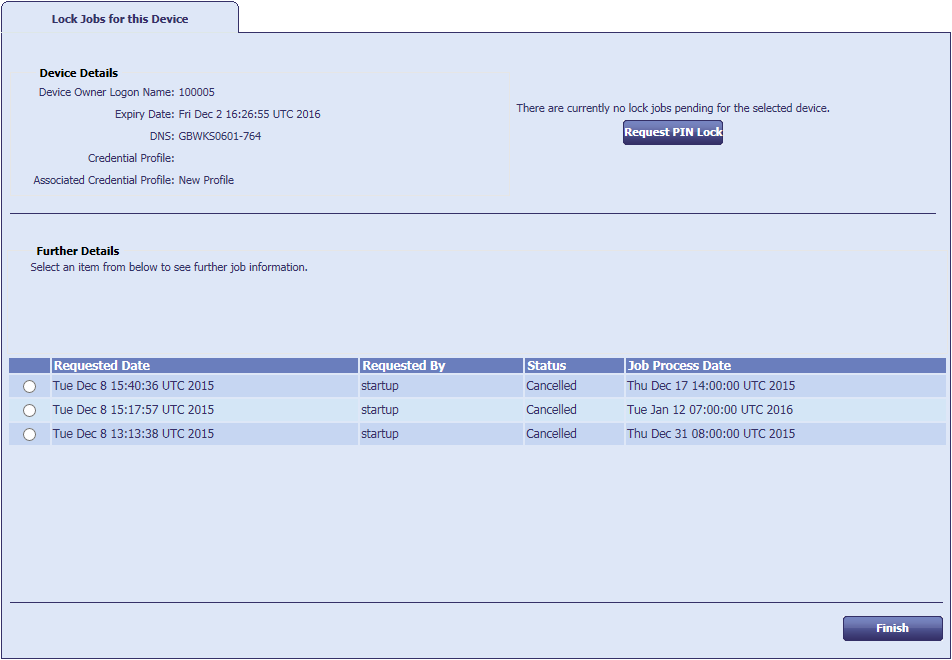Screen dimensions: 952x660
Task: Click the Thu Dec 31 08:00:00 process date cell
Action: click(711, 434)
